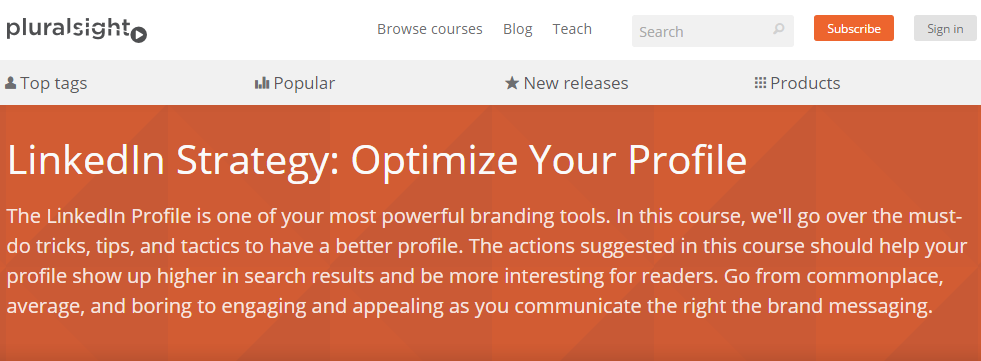Click the course description paragraph text
981x361 pixels.
tap(487, 262)
